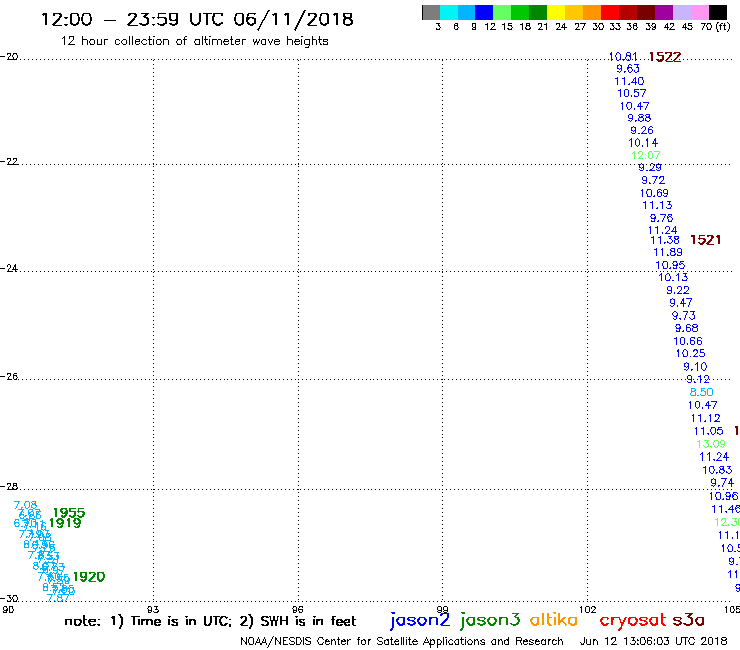Viewport: 740px width, 650px height.
Task: Click the 10.69 wave height reading
Action: click(x=654, y=193)
